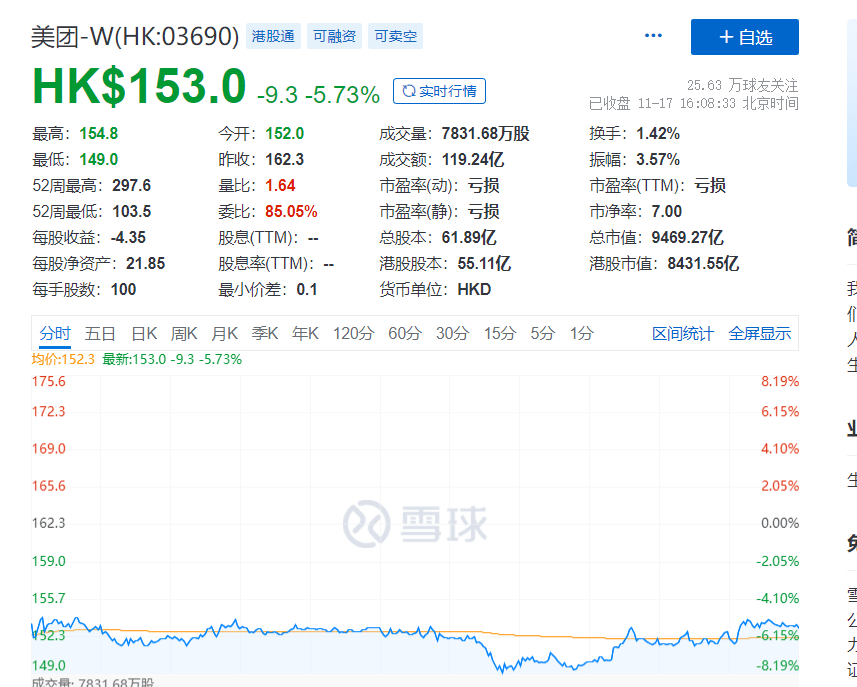Open the 月K chart tab
Image resolution: width=857 pixels, height=687 pixels.
coord(224,334)
